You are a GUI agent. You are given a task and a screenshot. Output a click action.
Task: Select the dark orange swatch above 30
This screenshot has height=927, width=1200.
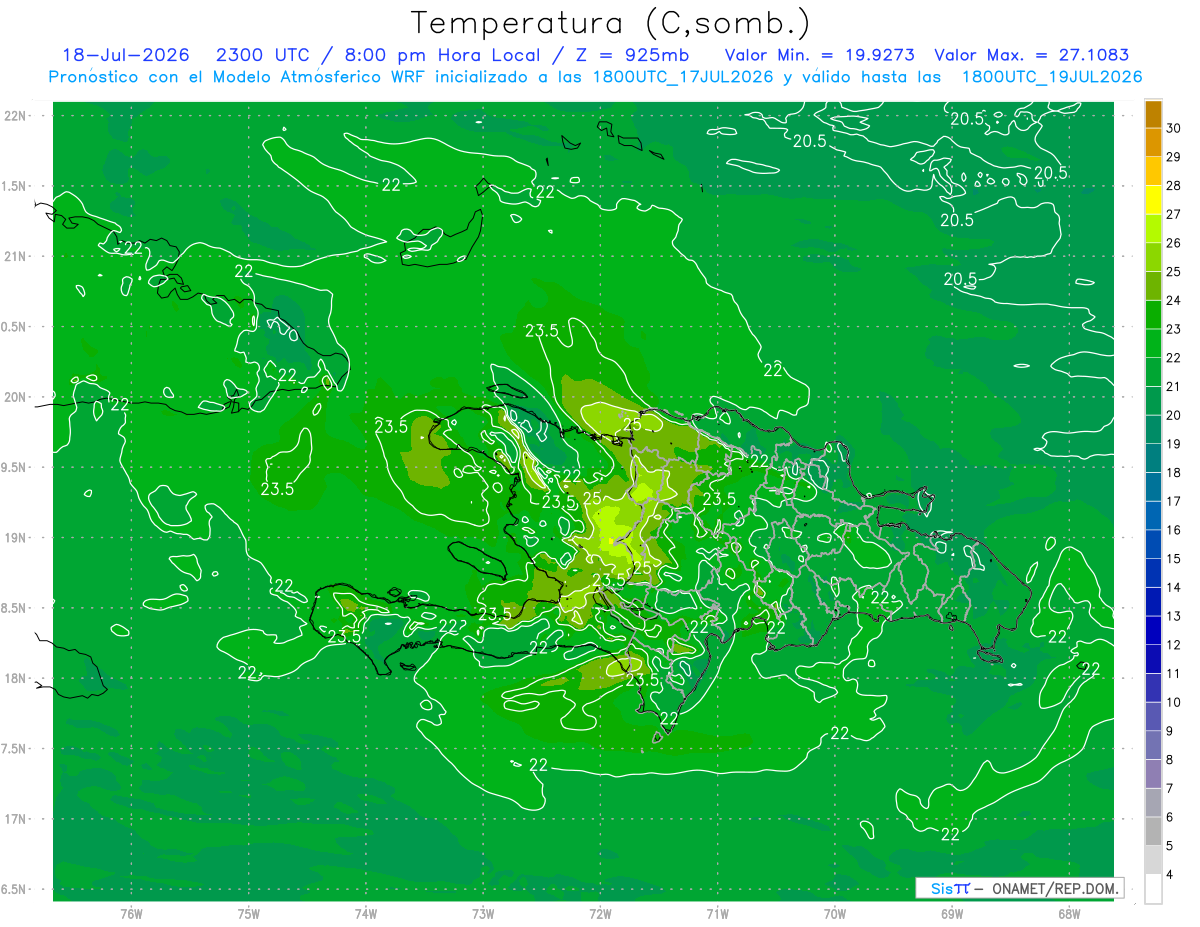(1153, 114)
